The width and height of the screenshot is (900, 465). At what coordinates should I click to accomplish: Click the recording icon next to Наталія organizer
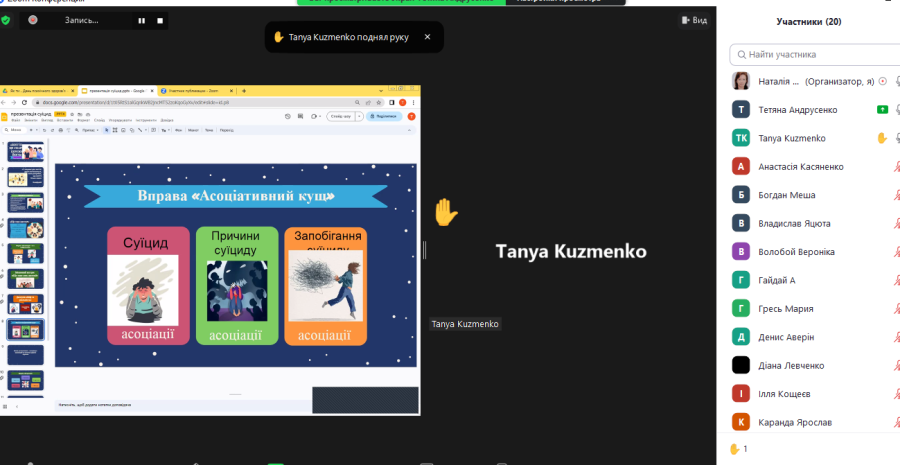881,82
